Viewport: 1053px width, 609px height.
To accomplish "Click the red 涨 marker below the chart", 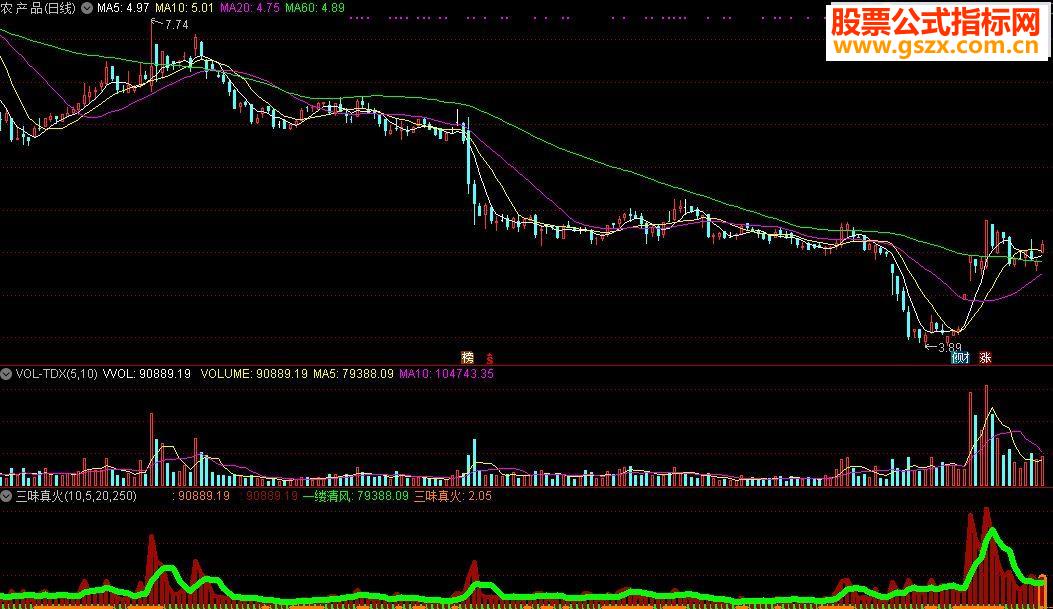I will (985, 358).
